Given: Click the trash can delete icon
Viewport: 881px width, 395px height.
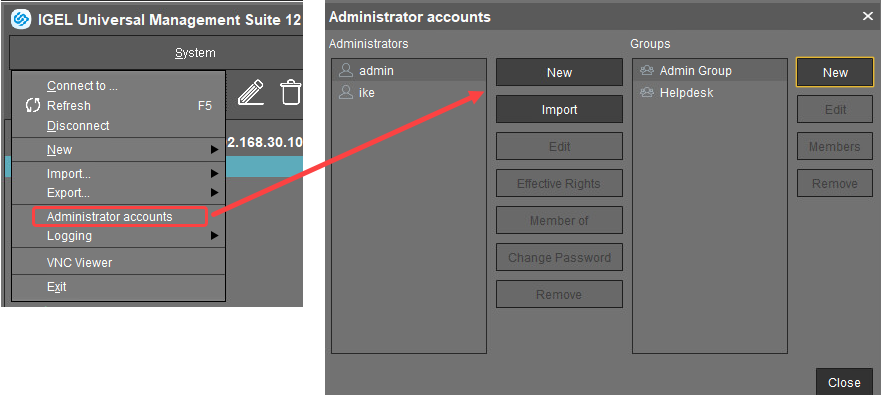Looking at the screenshot, I should (x=290, y=93).
